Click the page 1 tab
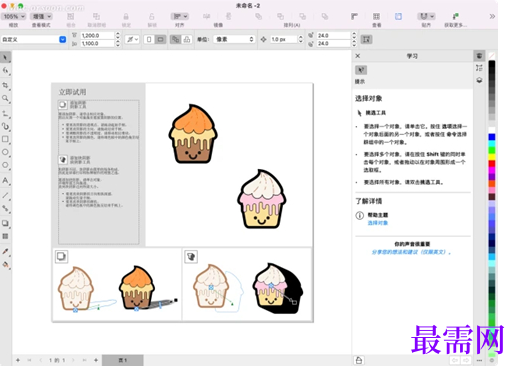The height and width of the screenshot is (371, 523). click(x=123, y=360)
